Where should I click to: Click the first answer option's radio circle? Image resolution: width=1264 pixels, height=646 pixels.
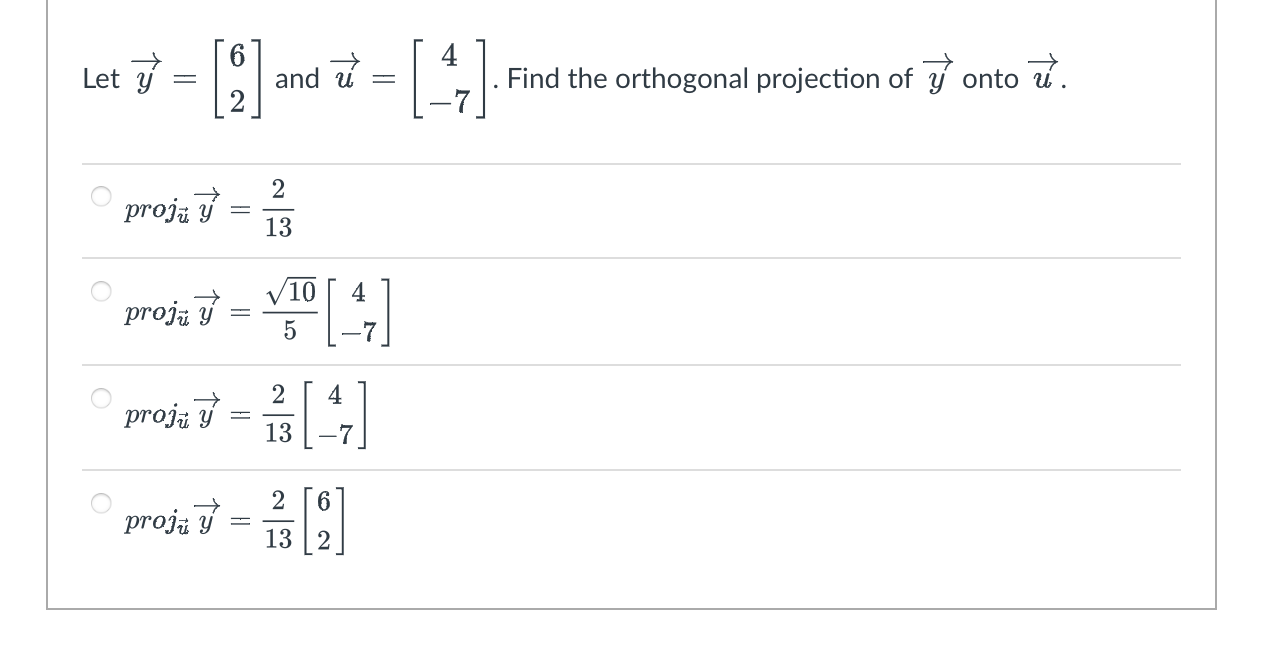[100, 196]
